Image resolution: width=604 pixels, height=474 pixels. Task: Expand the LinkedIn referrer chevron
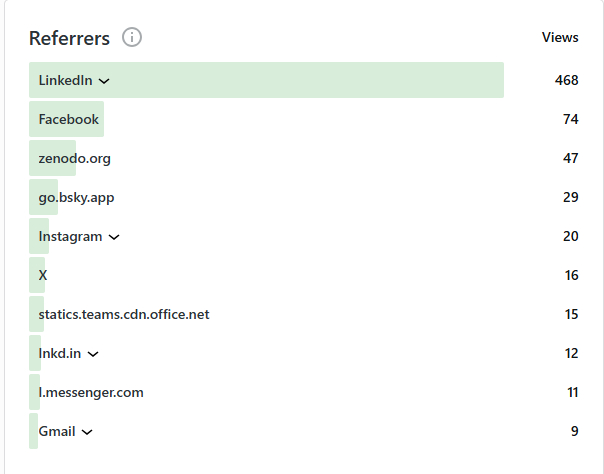point(104,81)
